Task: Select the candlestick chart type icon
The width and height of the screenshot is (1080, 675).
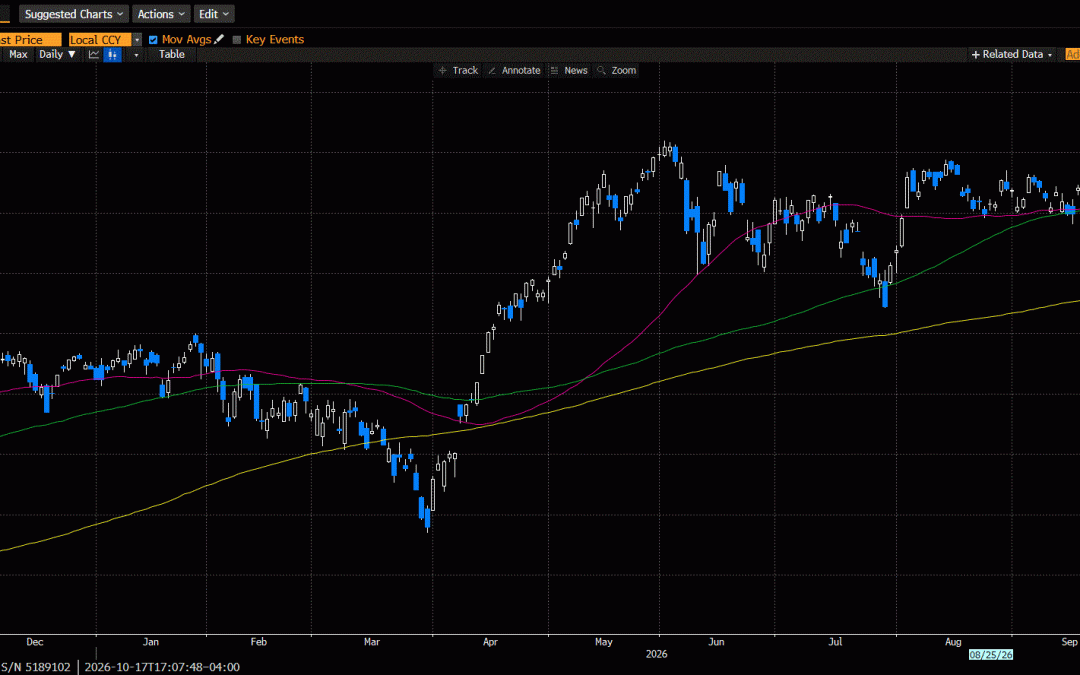Action: click(112, 54)
